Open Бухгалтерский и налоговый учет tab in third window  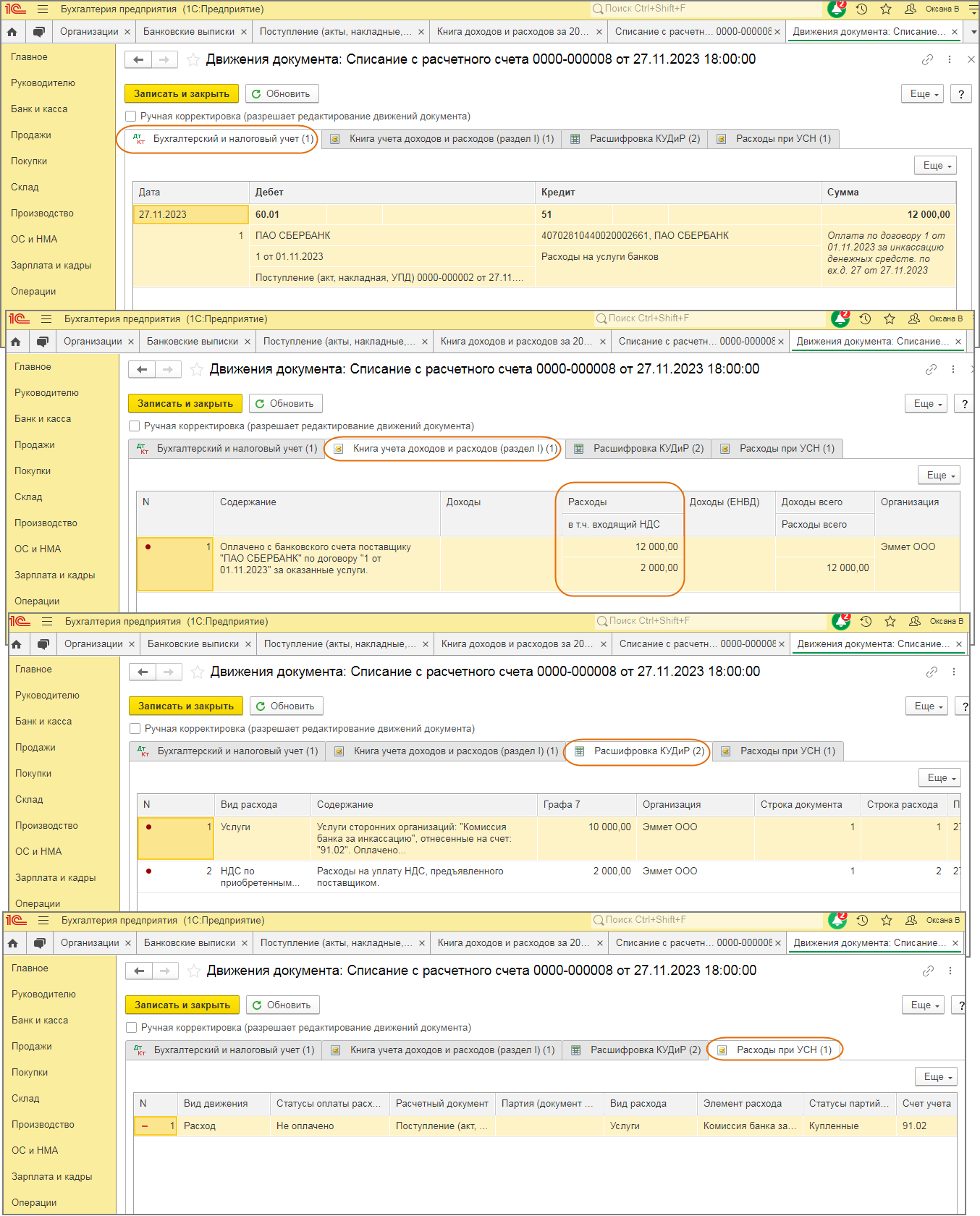(227, 751)
